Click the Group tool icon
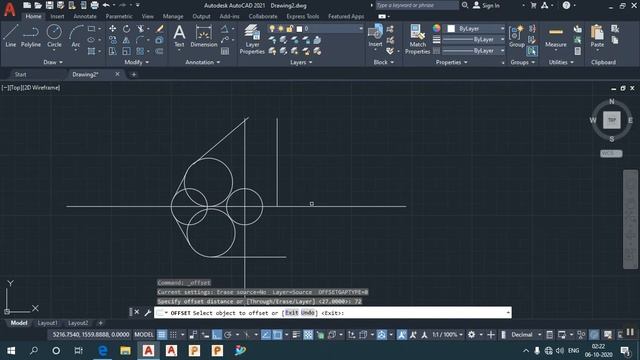Image resolution: width=640 pixels, height=360 pixels. [517, 36]
